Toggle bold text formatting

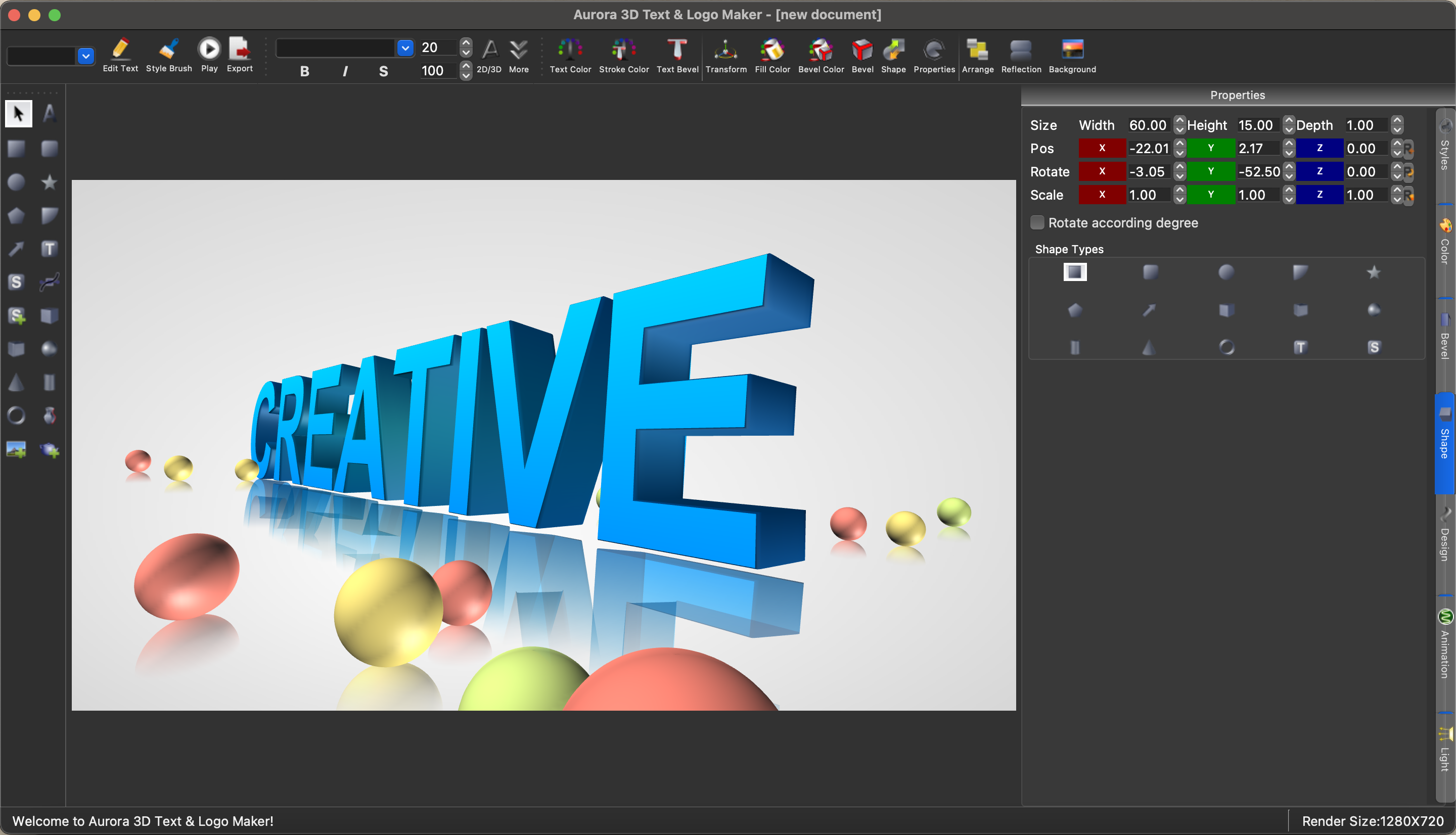[x=304, y=71]
